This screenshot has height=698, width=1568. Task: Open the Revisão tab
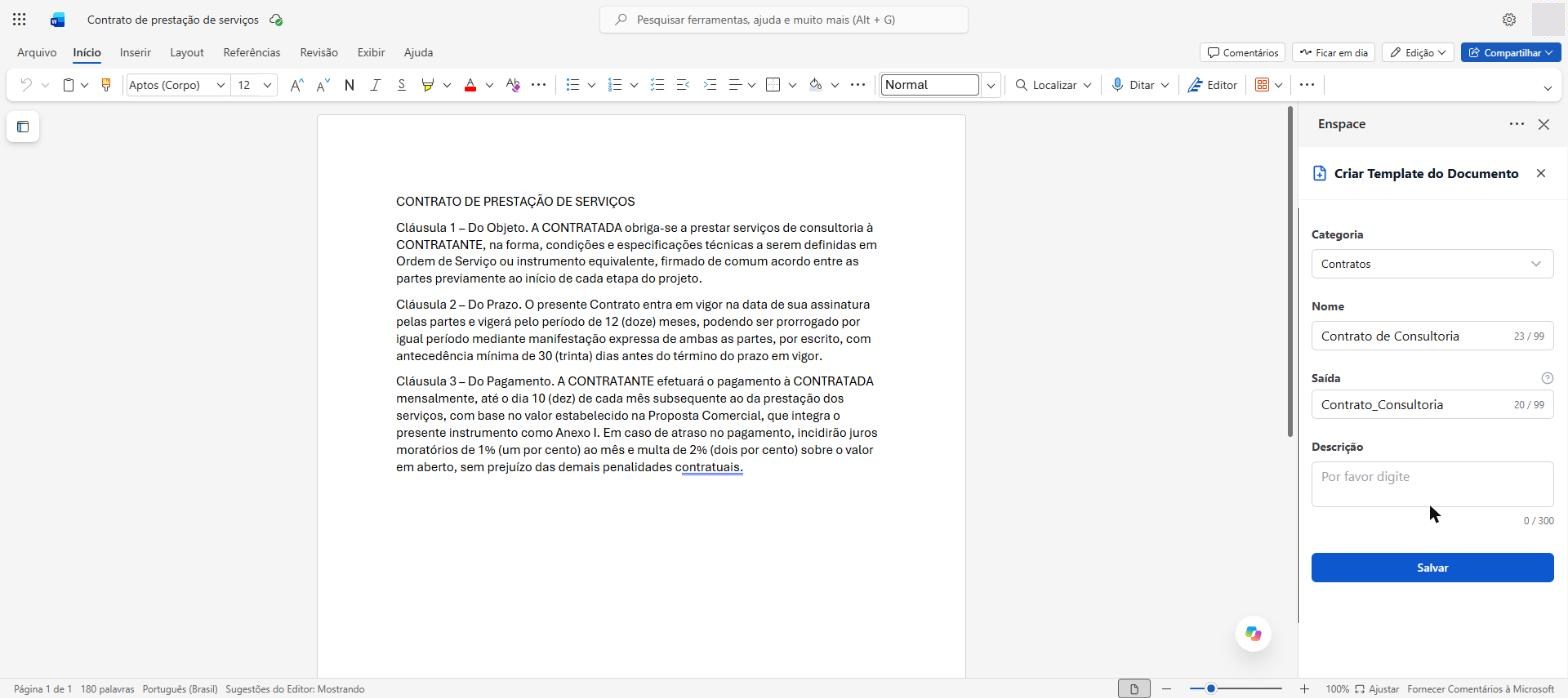point(319,53)
